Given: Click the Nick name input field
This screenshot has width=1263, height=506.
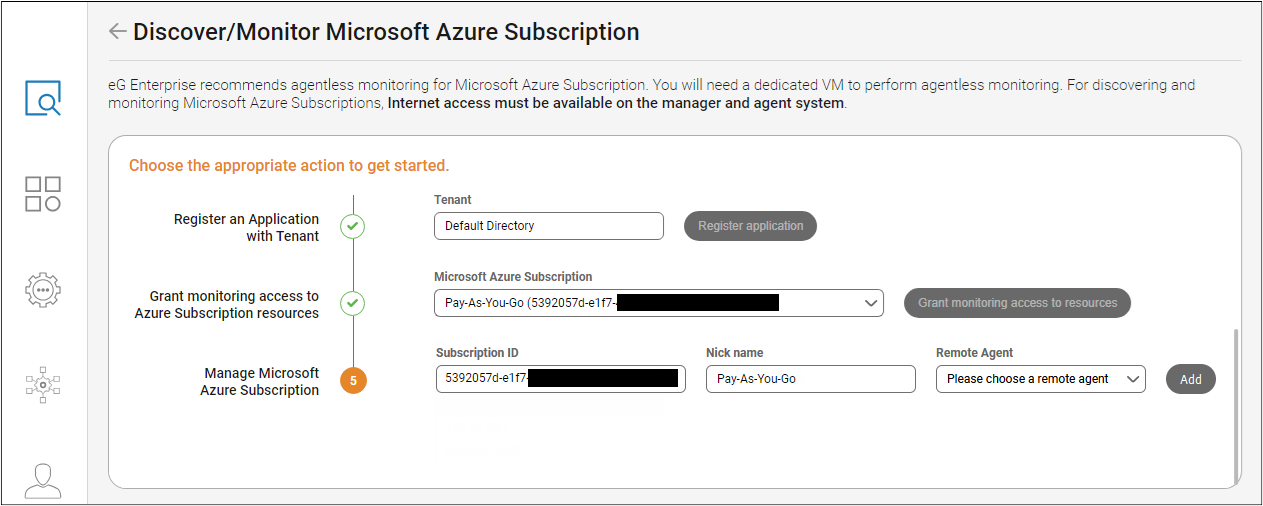Looking at the screenshot, I should click(x=810, y=379).
